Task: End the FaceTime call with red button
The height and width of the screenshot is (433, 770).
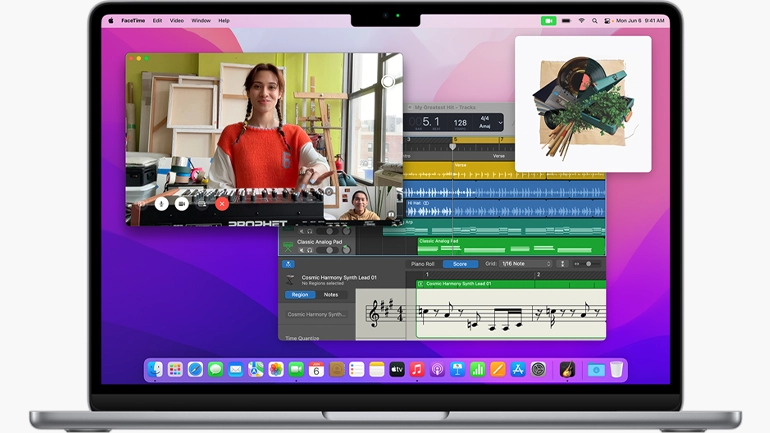Action: tap(222, 204)
